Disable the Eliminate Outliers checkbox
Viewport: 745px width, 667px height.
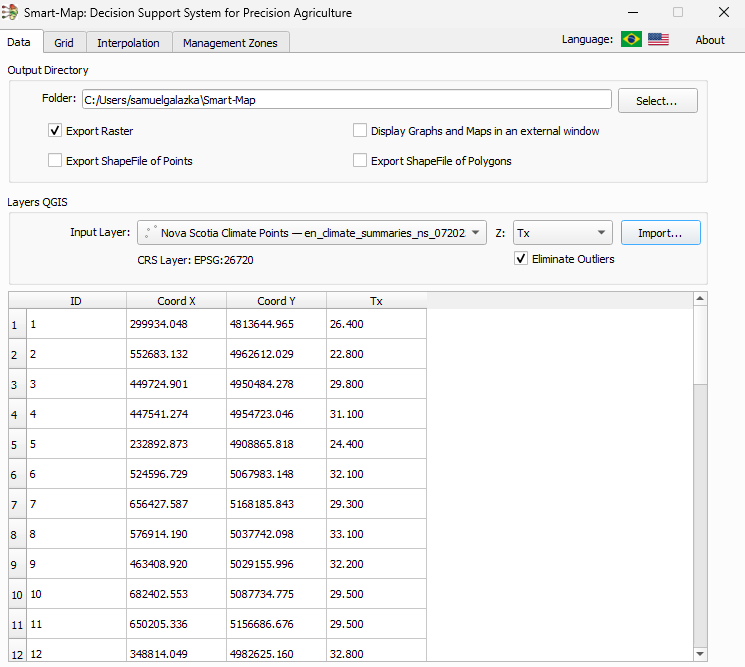[x=521, y=259]
